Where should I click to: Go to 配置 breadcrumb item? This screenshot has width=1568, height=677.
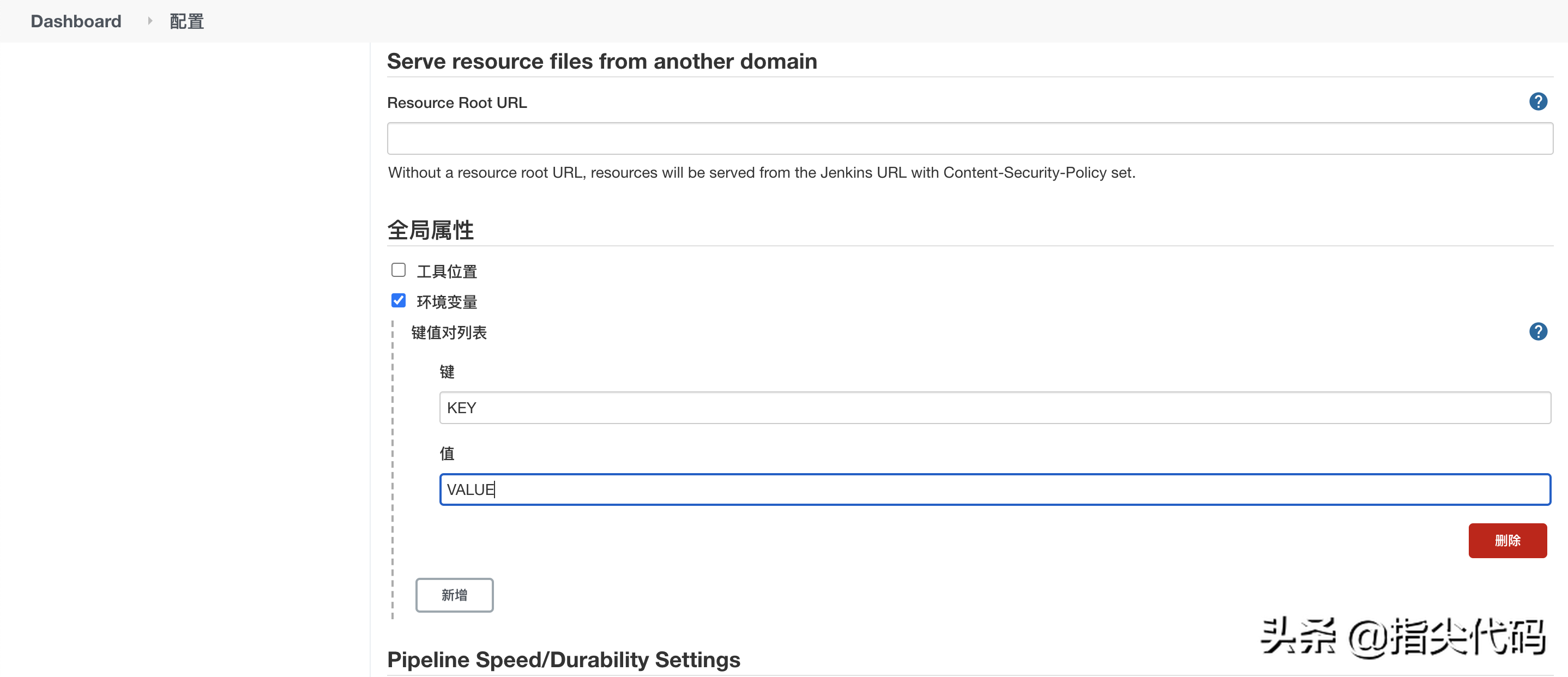tap(186, 21)
